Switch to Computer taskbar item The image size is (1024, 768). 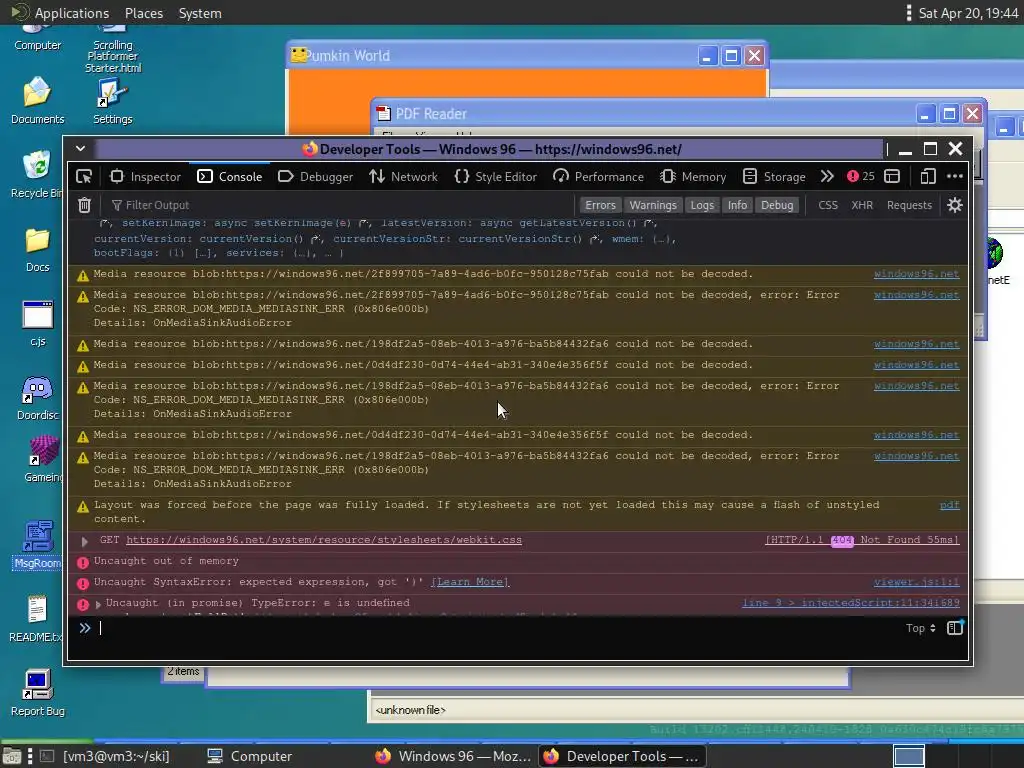coord(249,756)
